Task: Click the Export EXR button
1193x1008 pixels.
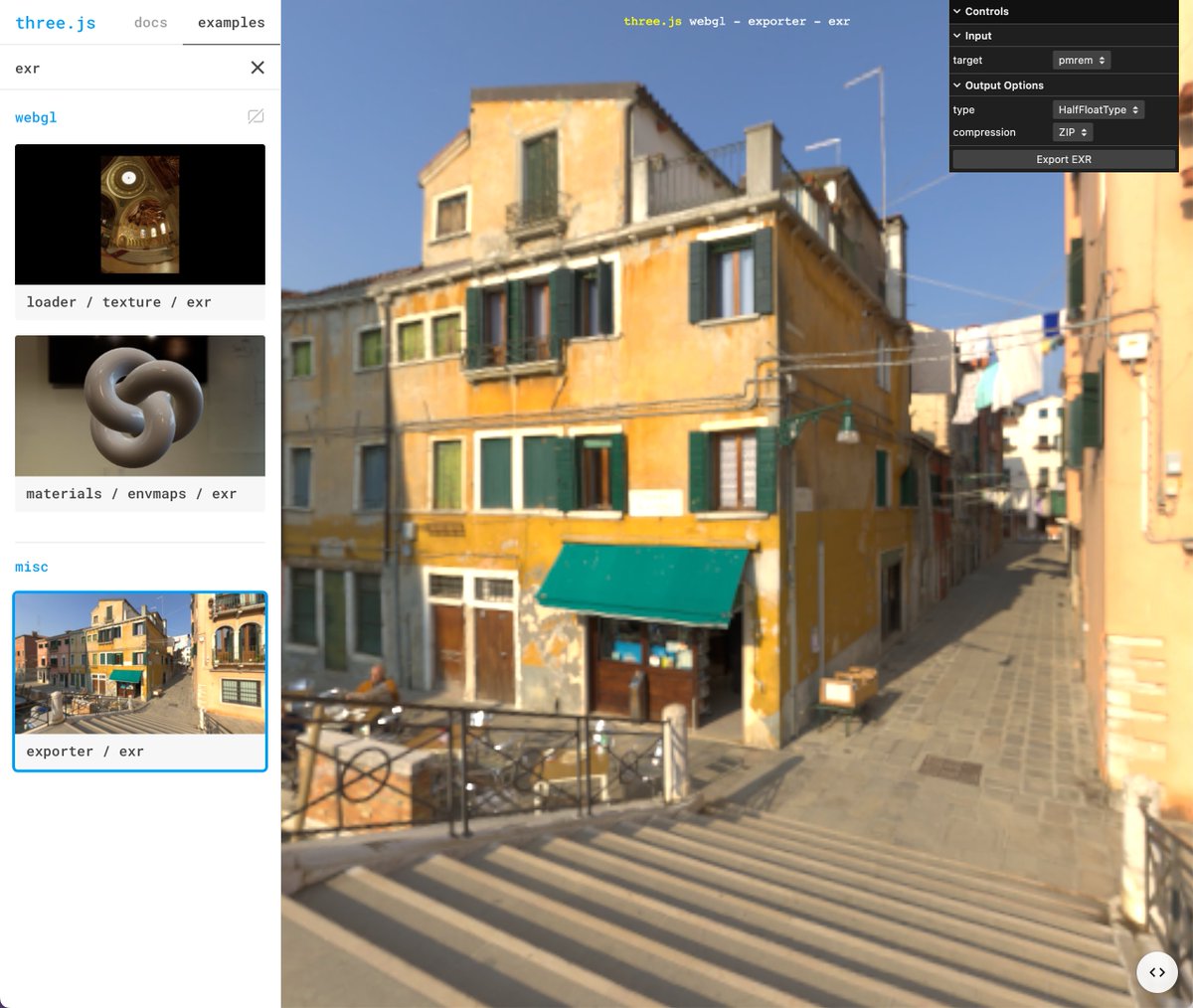Action: point(1064,159)
